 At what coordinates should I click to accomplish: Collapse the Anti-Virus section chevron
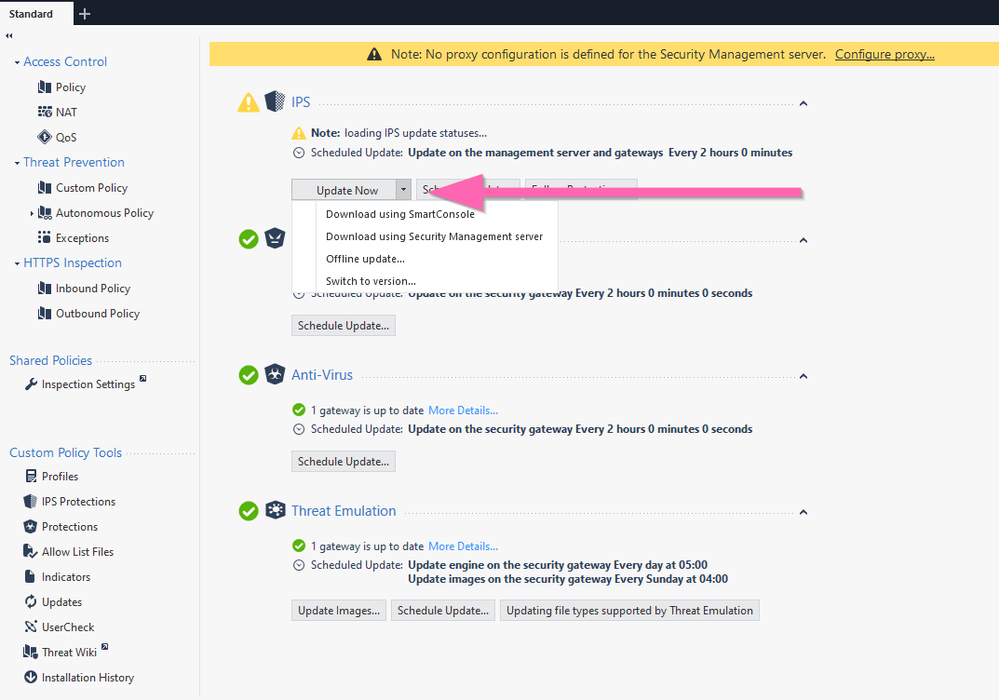click(x=803, y=376)
